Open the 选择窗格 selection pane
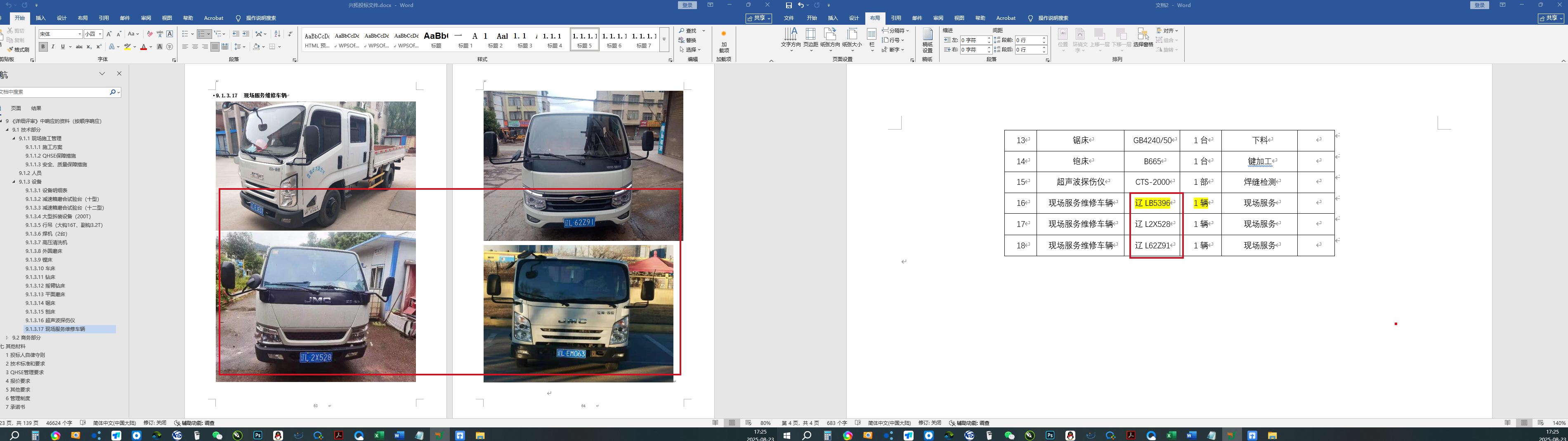The width and height of the screenshot is (1568, 441). point(1143,38)
